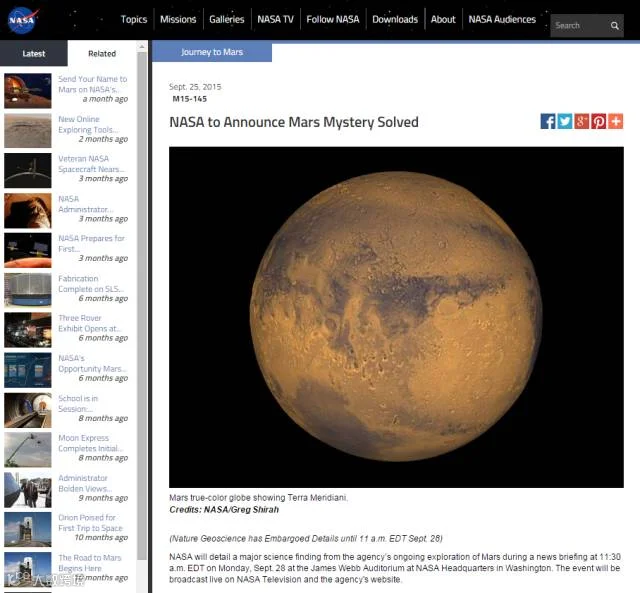Open 'Moon Express Completes Initial' link
This screenshot has height=593, width=640.
pyautogui.click(x=90, y=443)
